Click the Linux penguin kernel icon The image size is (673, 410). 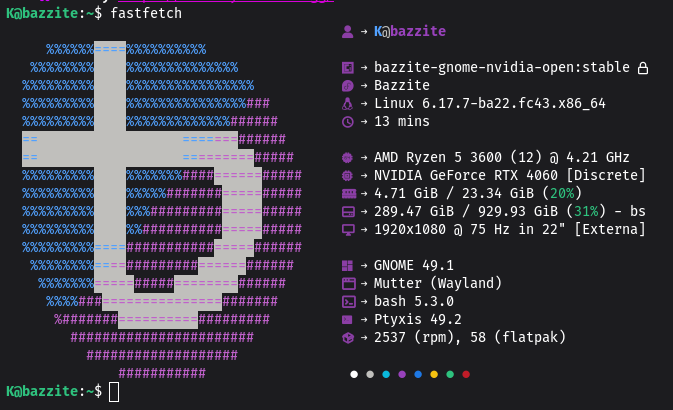click(x=348, y=103)
